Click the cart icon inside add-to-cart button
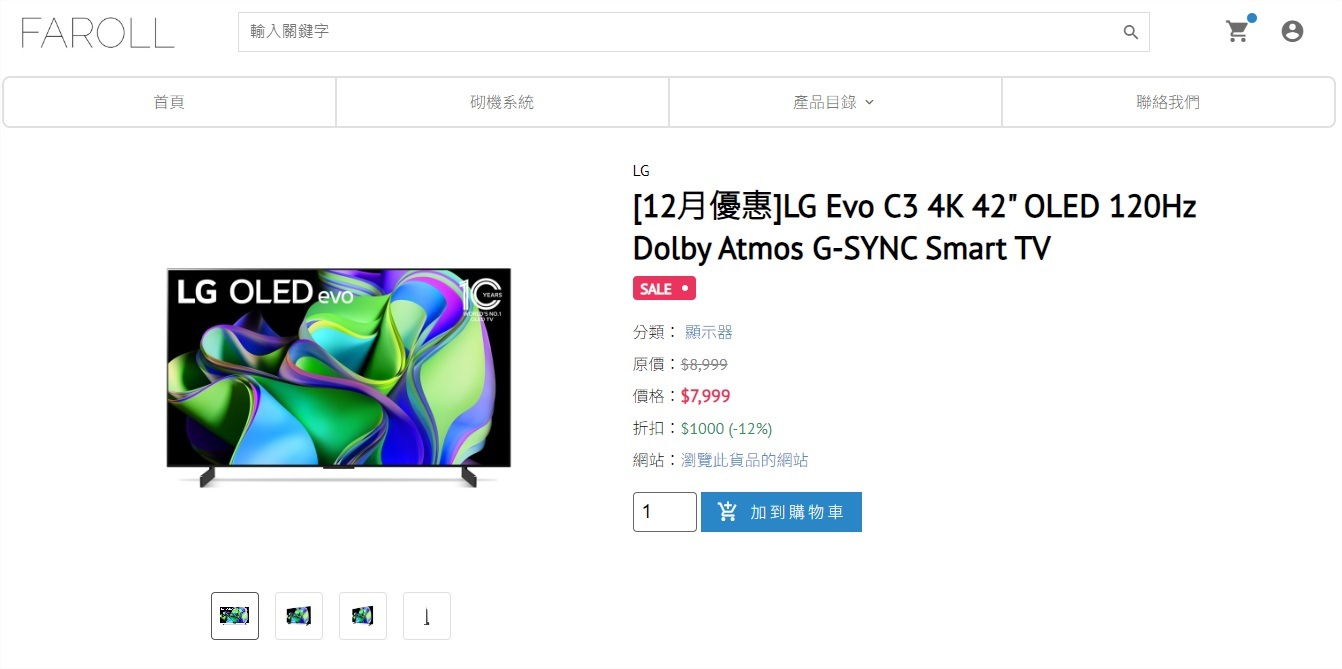1342x669 pixels. 728,512
